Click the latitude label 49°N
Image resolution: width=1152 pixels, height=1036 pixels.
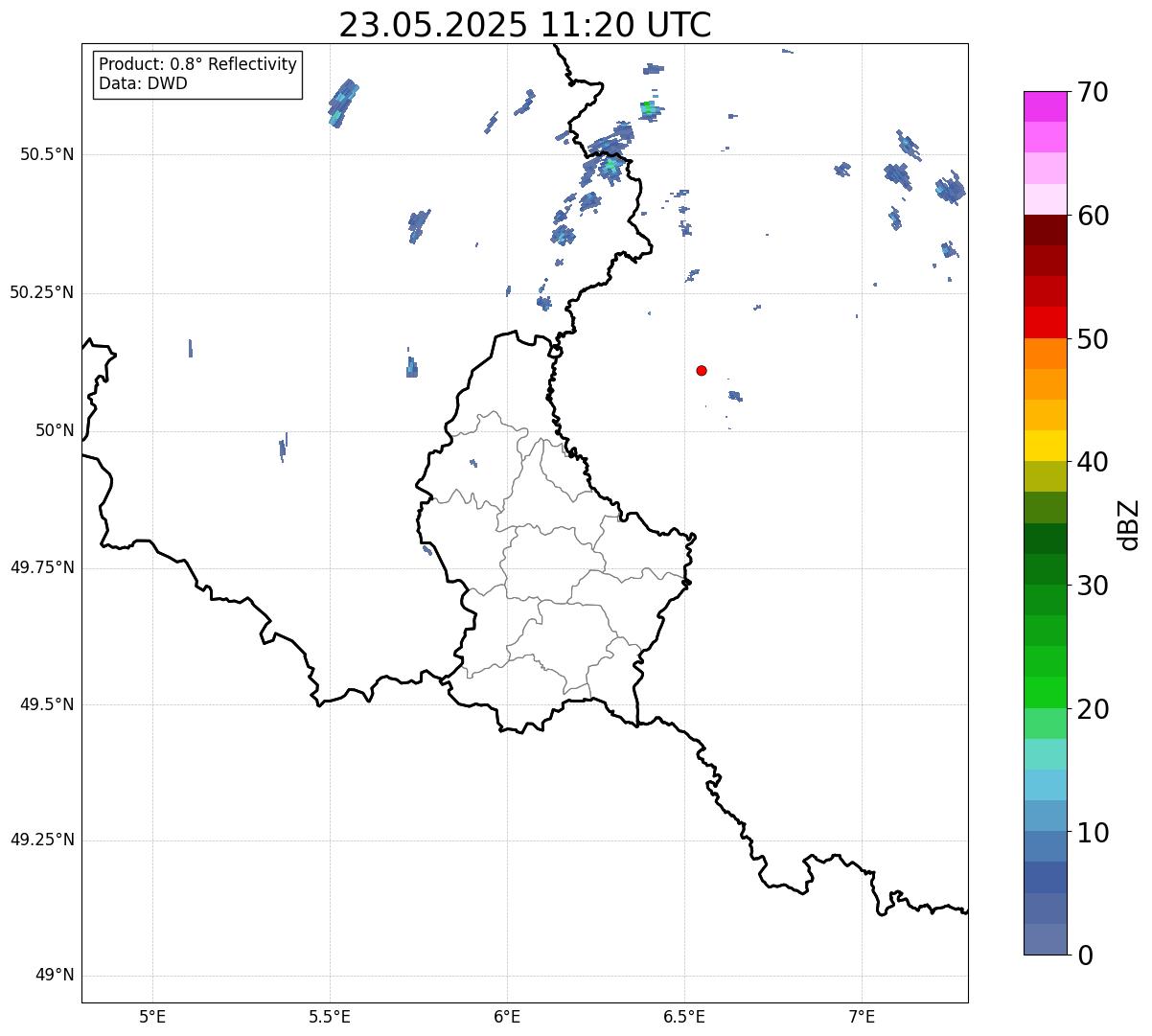(55, 976)
